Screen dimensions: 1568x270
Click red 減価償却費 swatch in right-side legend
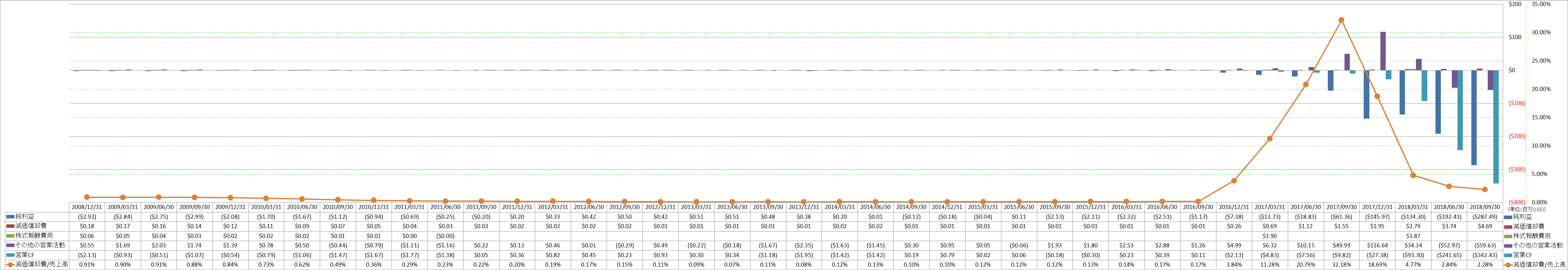click(x=1508, y=226)
